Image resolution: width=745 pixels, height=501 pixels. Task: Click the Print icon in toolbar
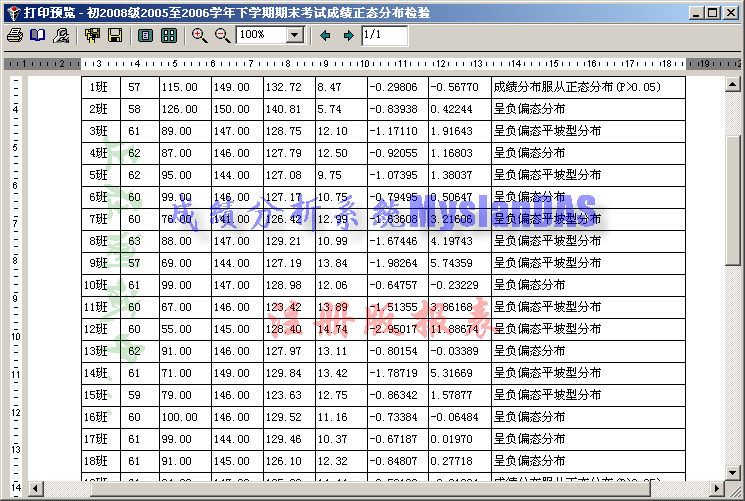click(x=14, y=35)
